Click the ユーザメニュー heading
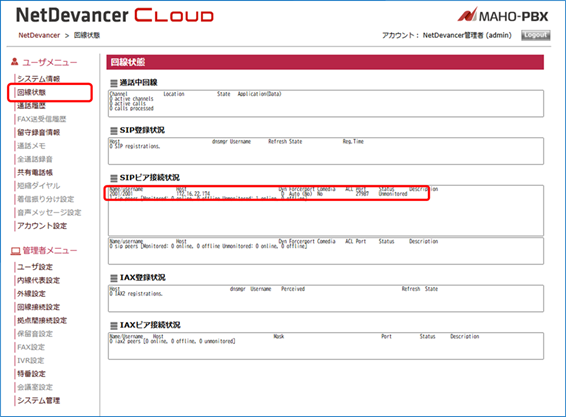 [49, 62]
